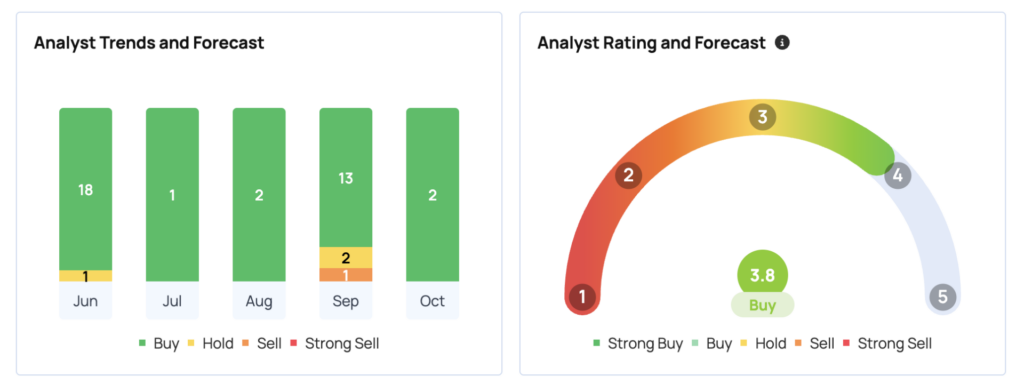Select the Jun green bar showing 18
This screenshot has width=1024, height=384.
click(x=86, y=189)
